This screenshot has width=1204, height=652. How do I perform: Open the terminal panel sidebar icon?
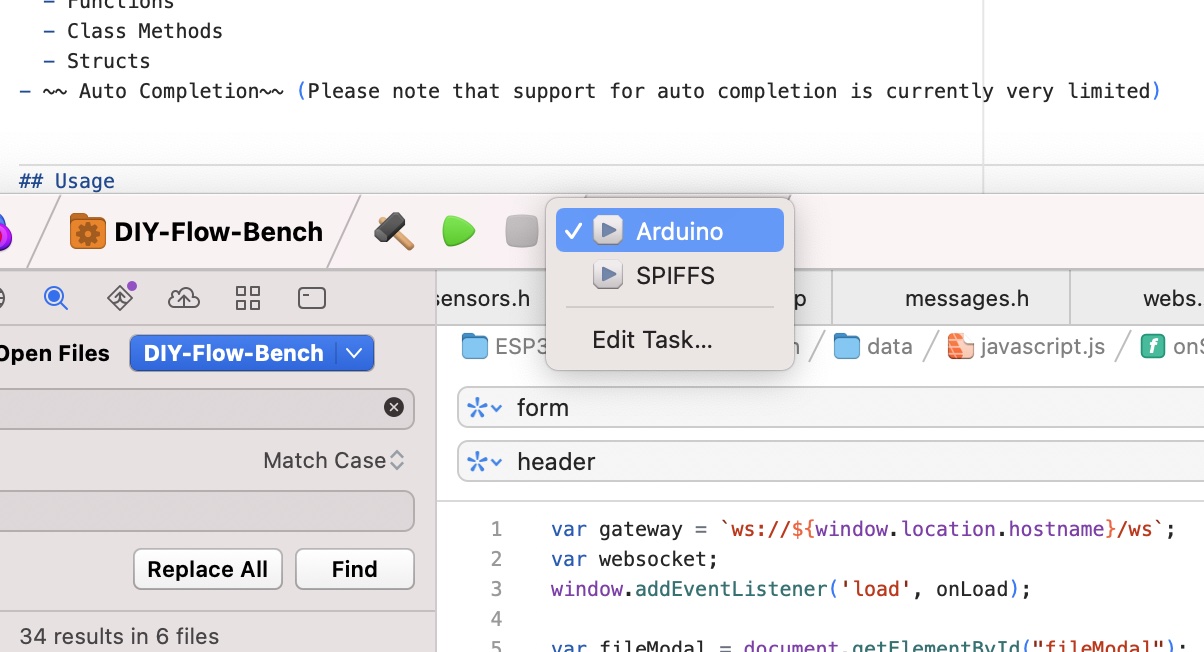point(312,297)
